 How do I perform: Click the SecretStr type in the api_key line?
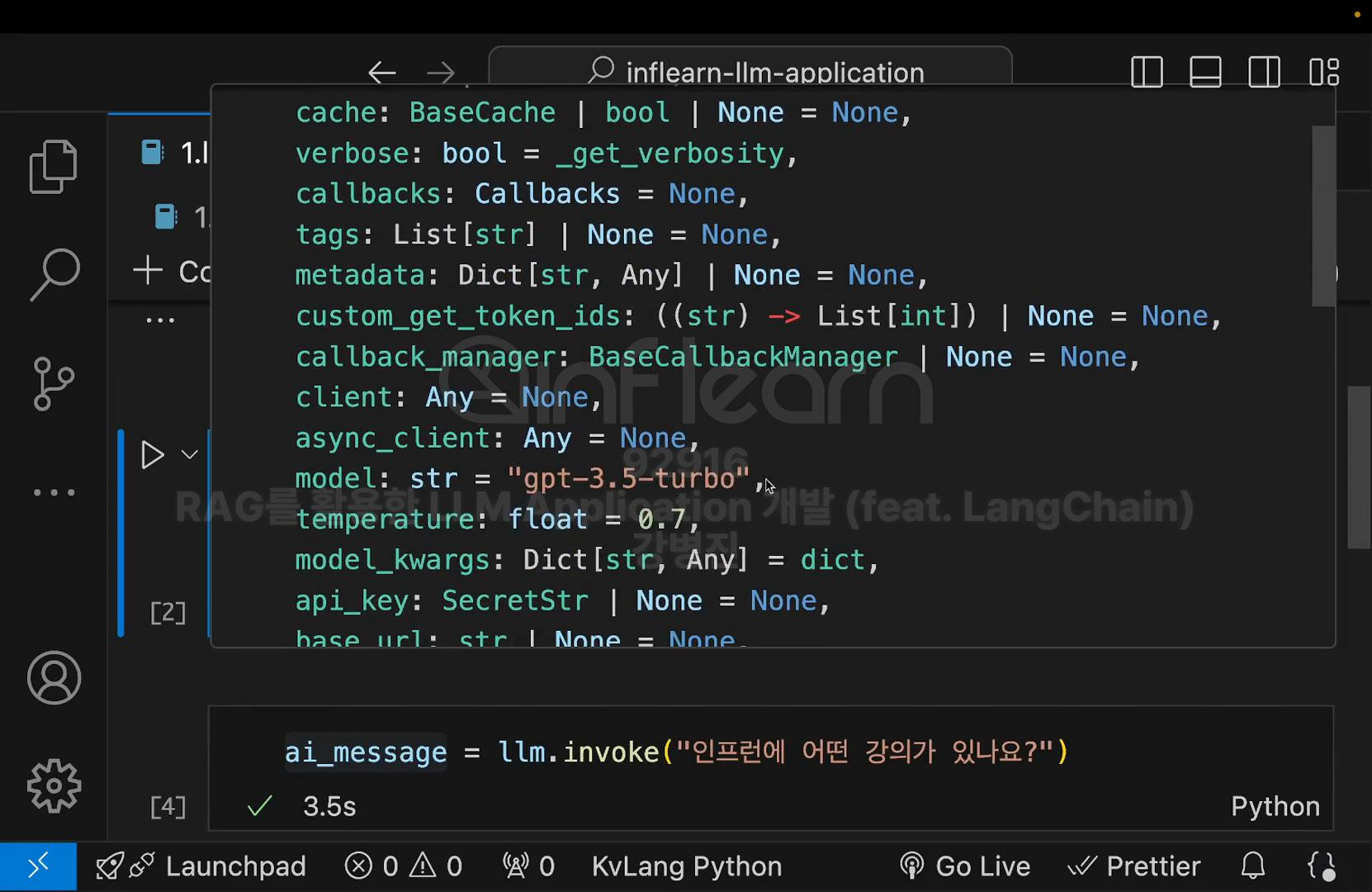tap(515, 600)
